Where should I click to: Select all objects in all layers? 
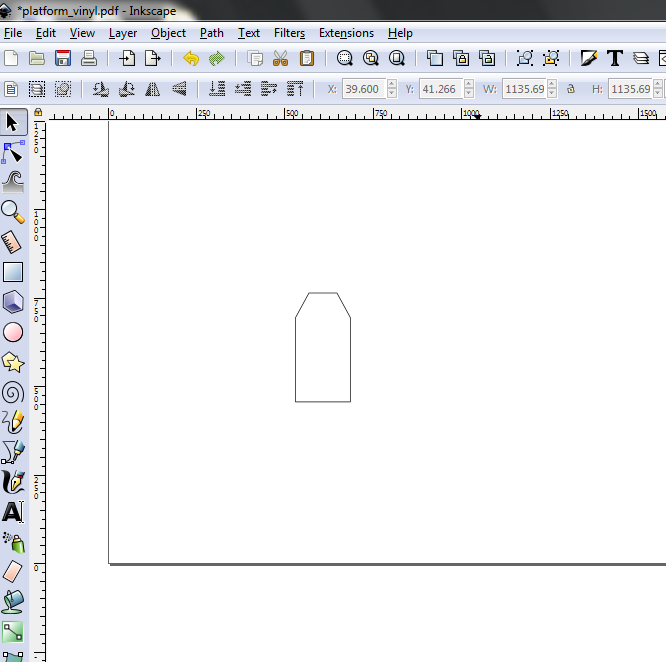[x=37, y=89]
